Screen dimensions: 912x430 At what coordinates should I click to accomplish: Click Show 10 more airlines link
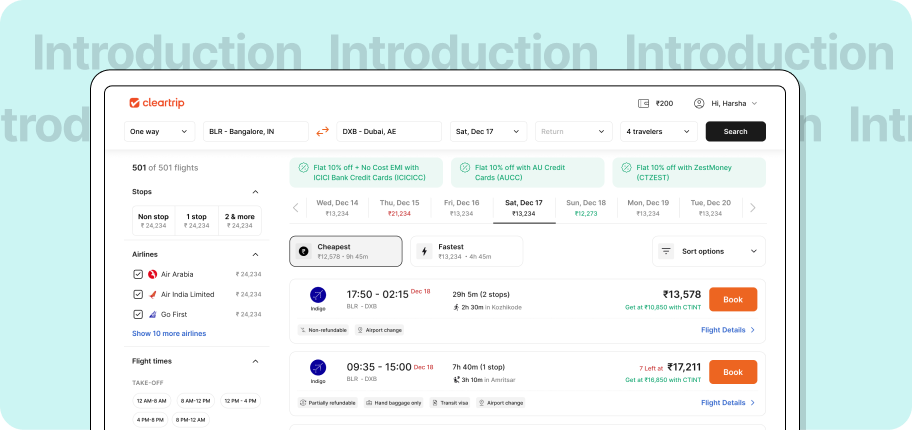click(169, 333)
